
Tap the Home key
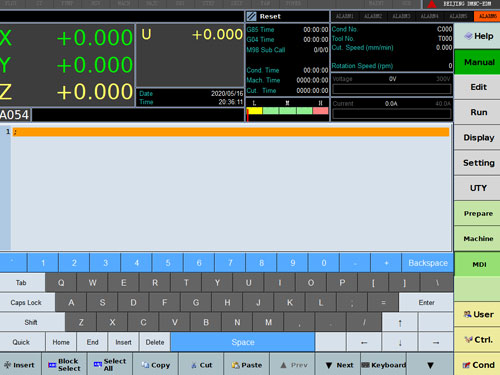(x=61, y=342)
